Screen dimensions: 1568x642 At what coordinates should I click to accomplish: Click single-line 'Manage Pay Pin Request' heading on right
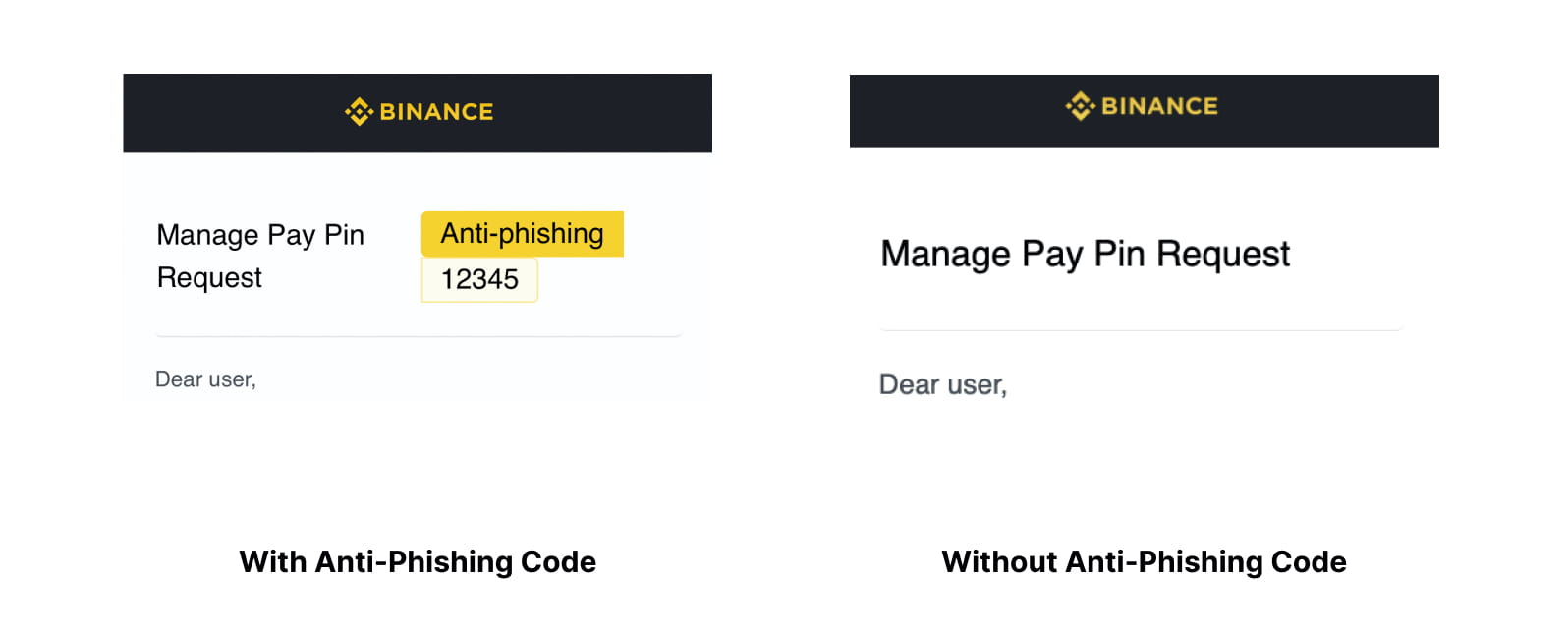[1085, 255]
